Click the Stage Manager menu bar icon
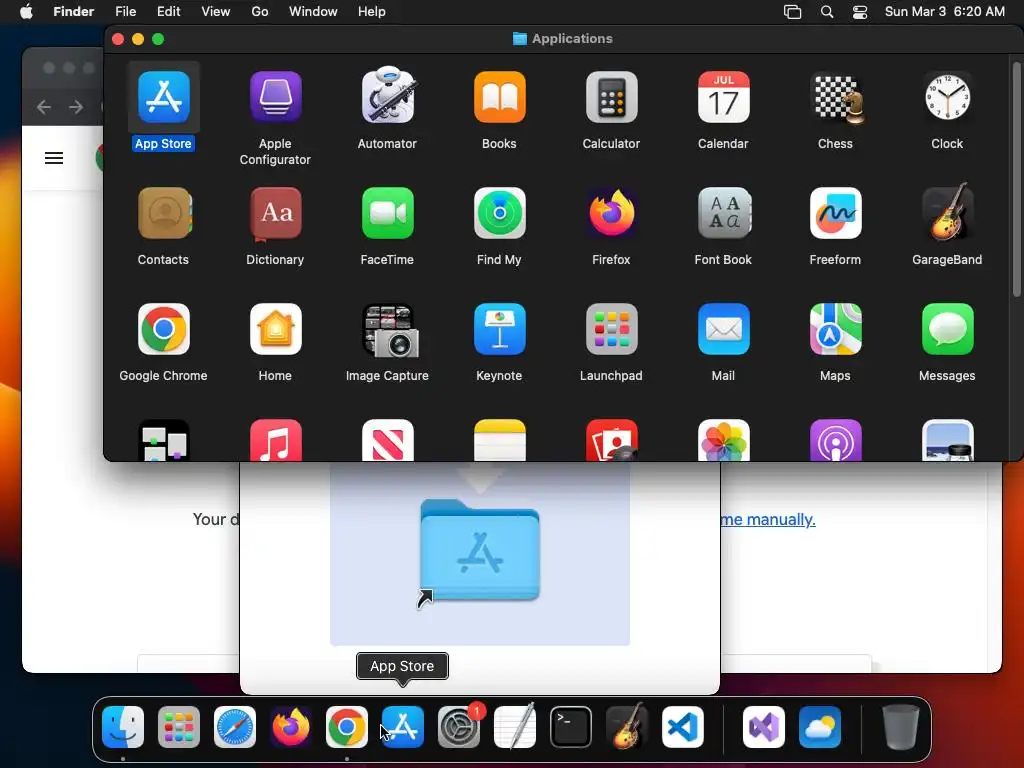This screenshot has width=1024, height=768. pos(792,12)
